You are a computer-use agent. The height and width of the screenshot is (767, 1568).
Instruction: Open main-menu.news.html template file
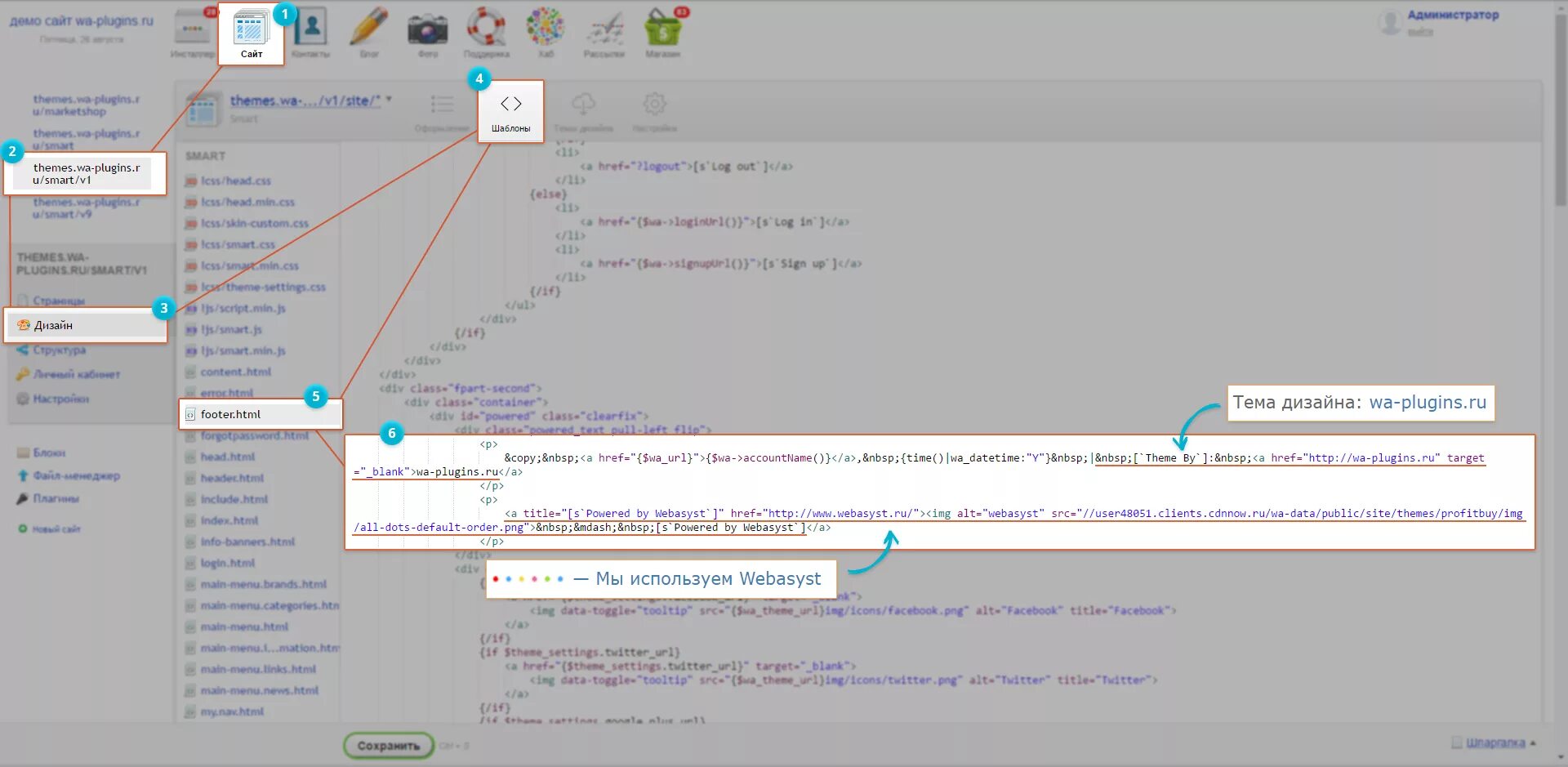click(260, 690)
